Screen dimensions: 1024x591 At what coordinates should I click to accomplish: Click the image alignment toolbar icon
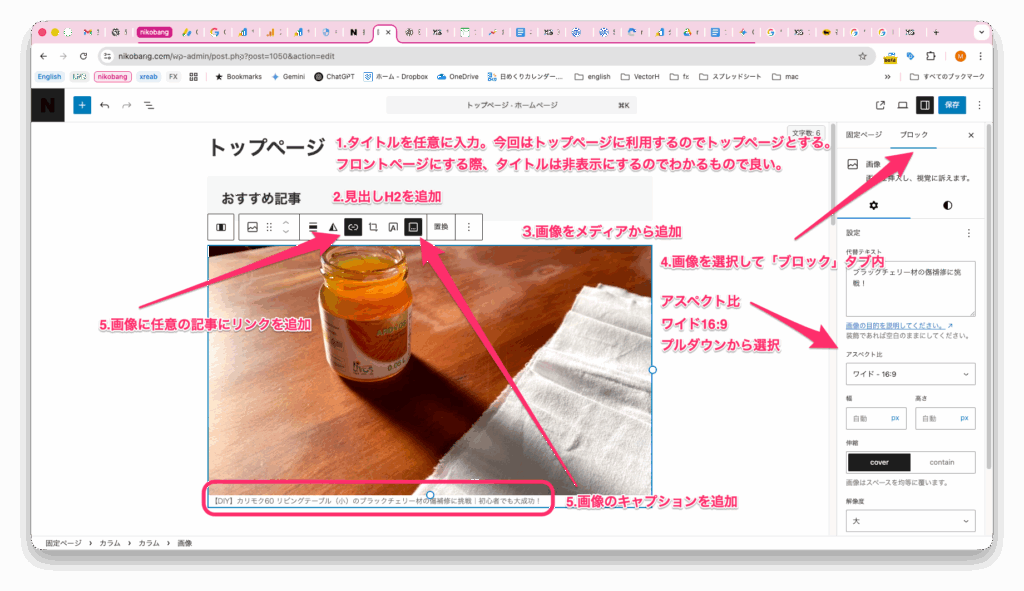point(313,227)
